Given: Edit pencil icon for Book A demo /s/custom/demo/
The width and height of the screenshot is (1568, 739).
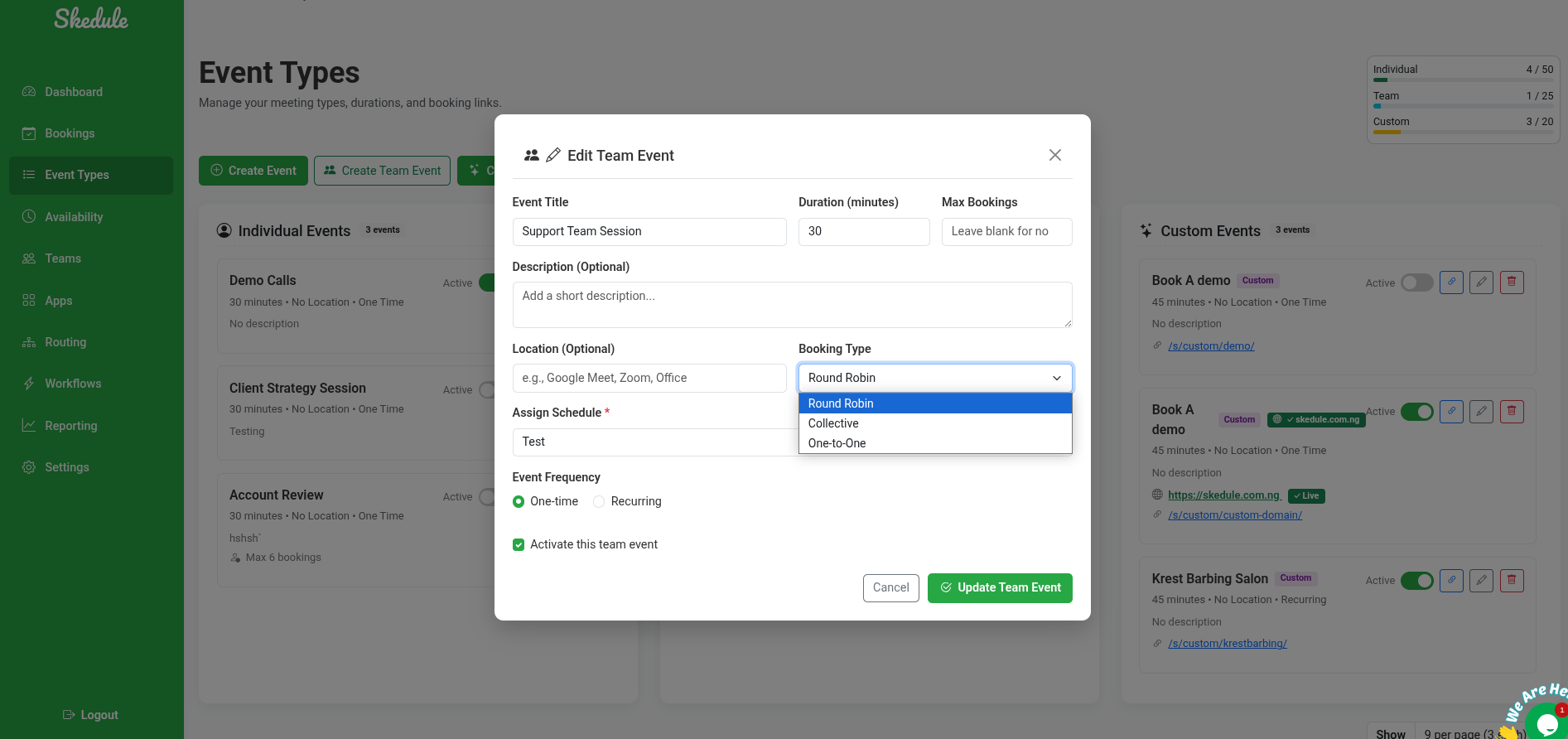Looking at the screenshot, I should pos(1482,283).
